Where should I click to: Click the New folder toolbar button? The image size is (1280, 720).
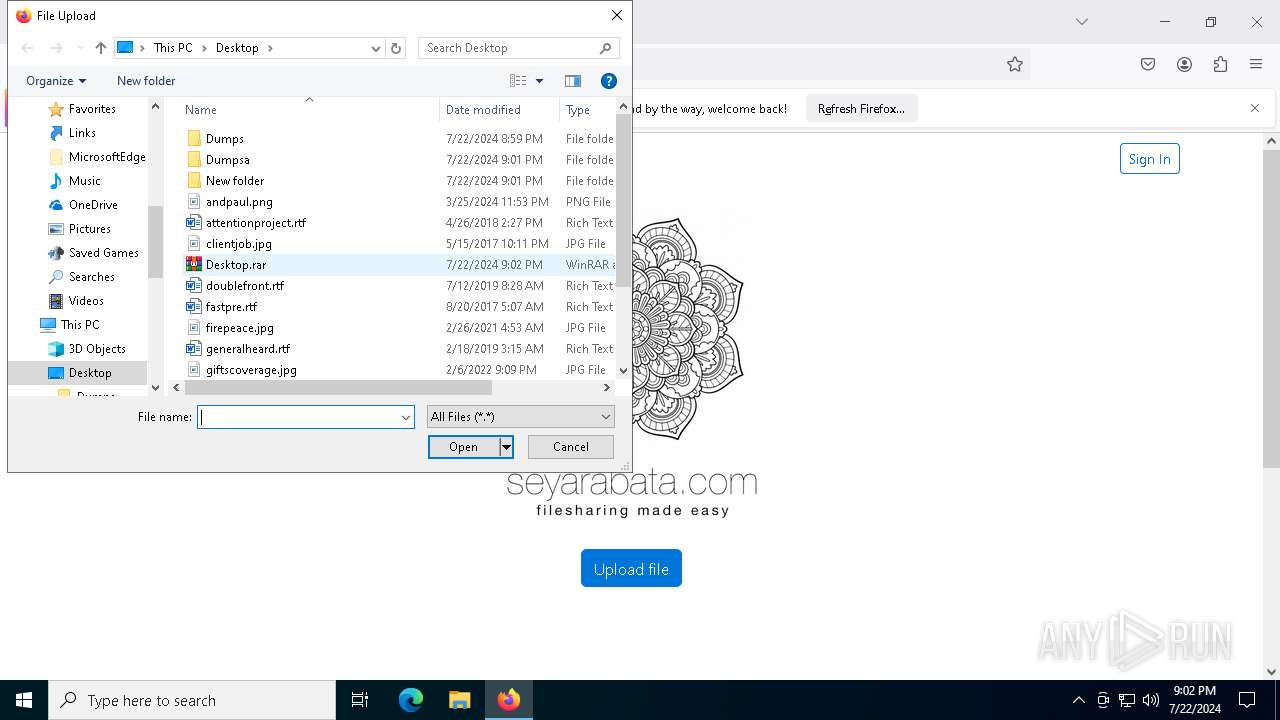click(146, 81)
